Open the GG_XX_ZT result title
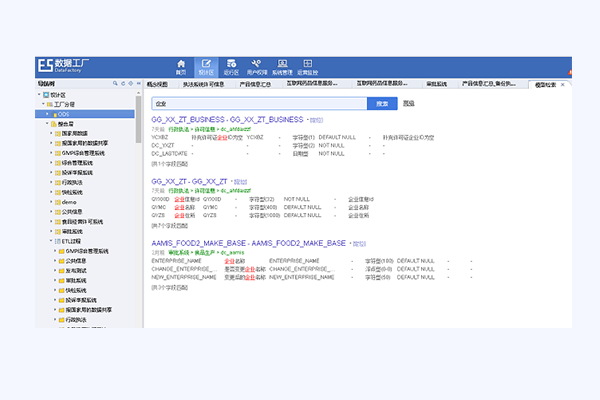The height and width of the screenshot is (400, 600). (189, 181)
